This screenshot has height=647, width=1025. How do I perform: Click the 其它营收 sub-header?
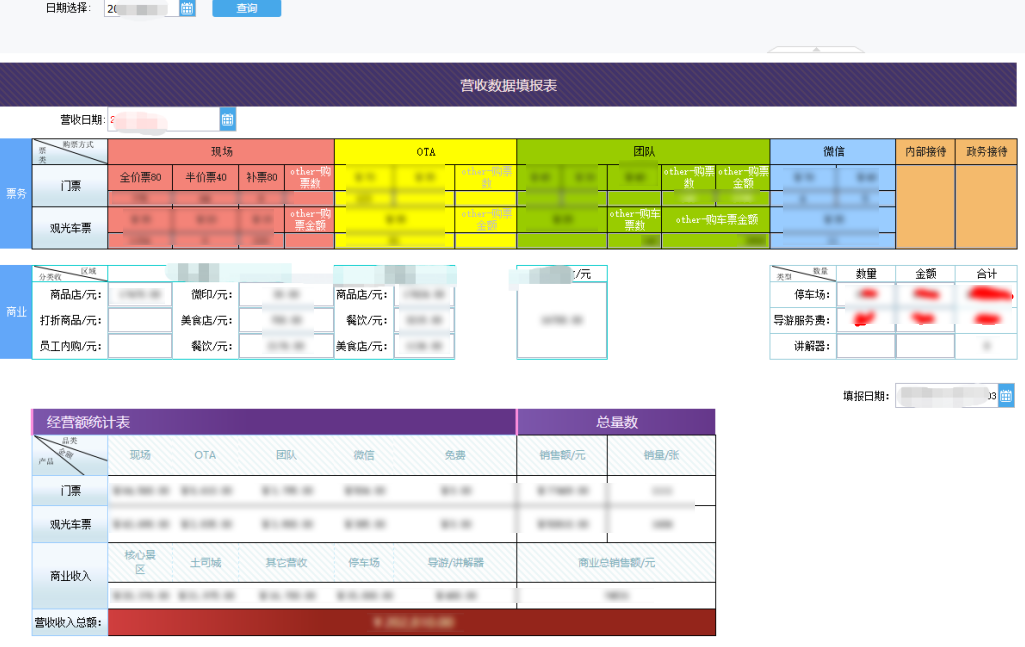pos(286,562)
